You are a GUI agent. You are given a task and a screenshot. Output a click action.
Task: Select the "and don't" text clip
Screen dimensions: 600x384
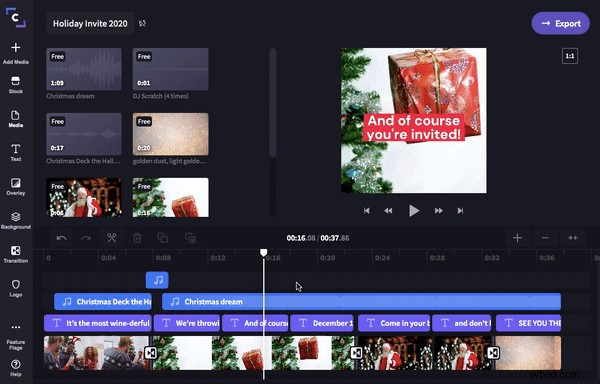click(x=462, y=323)
